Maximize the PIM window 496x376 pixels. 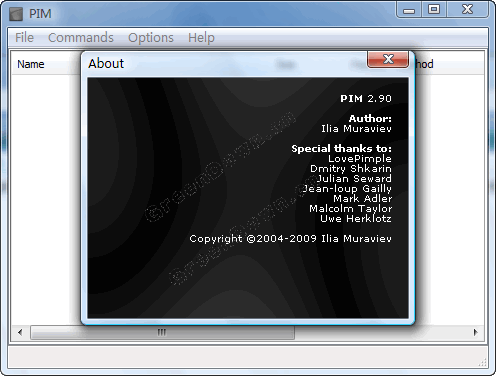pyautogui.click(x=434, y=10)
